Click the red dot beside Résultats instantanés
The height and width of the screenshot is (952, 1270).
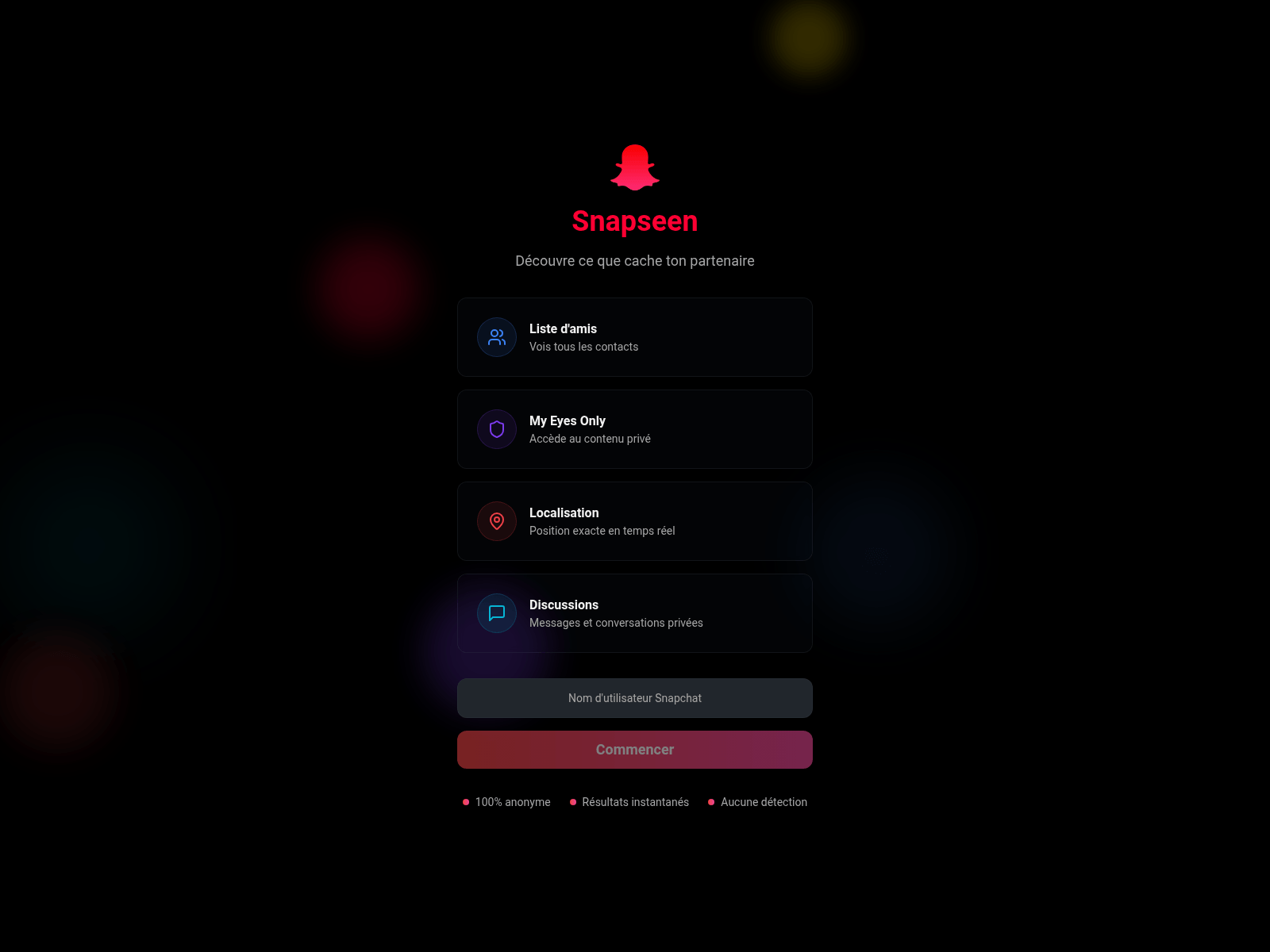coord(573,802)
